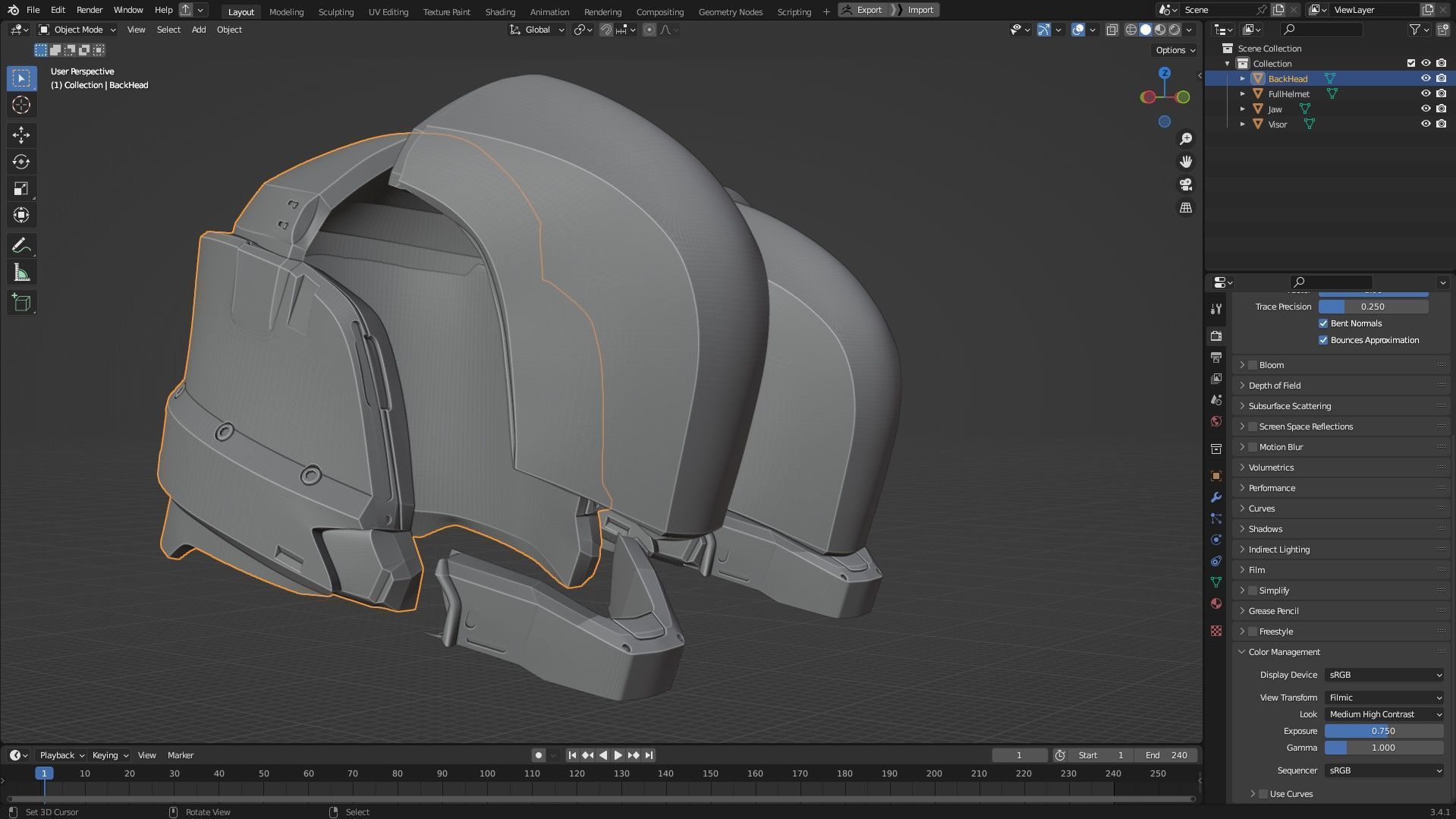
Task: Click the Export button
Action: (x=863, y=10)
